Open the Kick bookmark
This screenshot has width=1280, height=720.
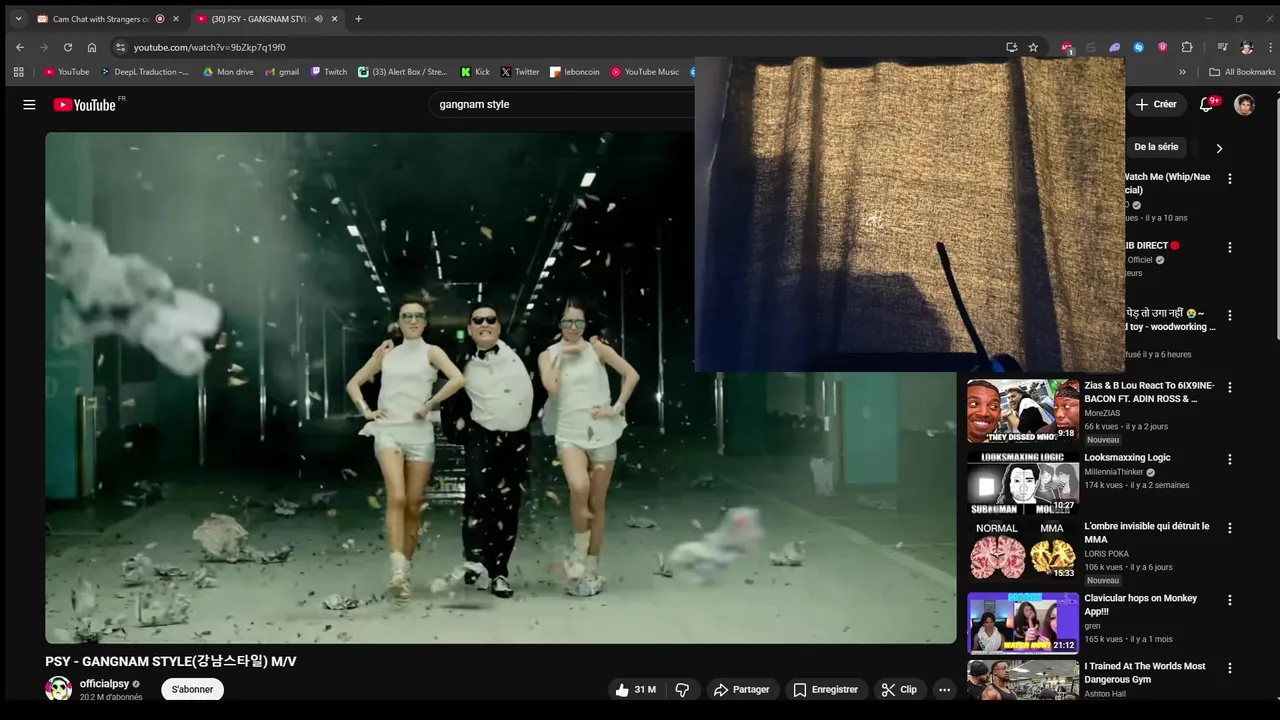[x=475, y=72]
